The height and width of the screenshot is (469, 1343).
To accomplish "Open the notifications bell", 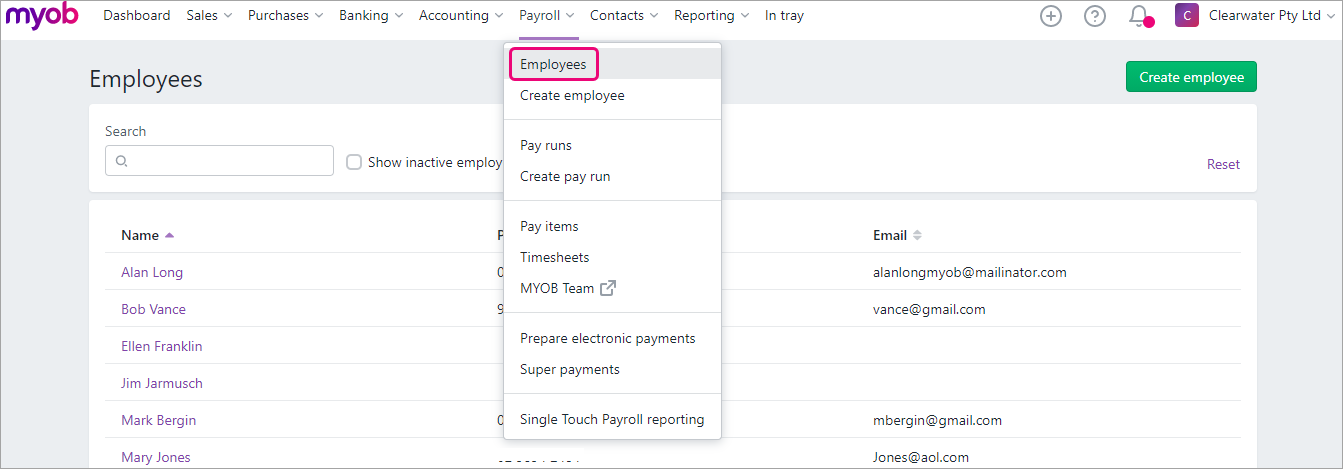I will point(1138,16).
